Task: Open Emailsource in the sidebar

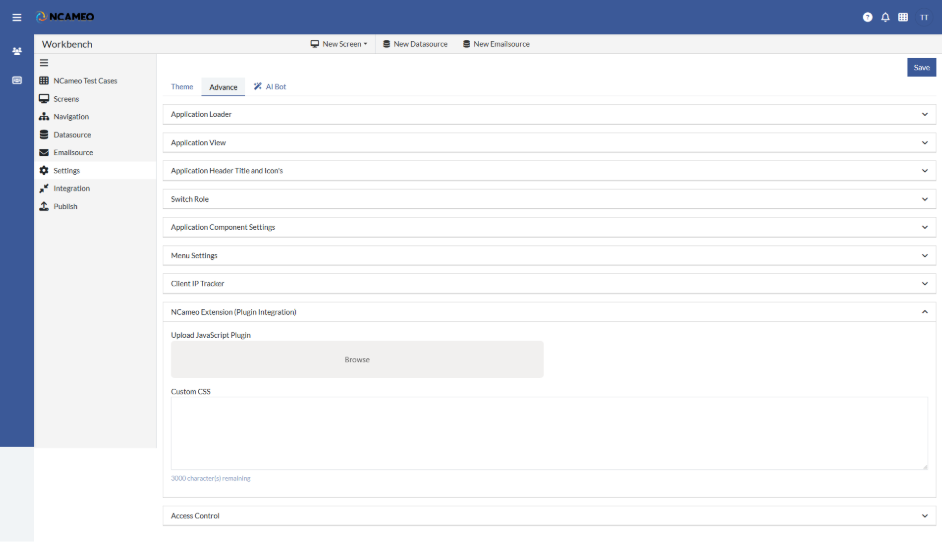Action: point(73,153)
